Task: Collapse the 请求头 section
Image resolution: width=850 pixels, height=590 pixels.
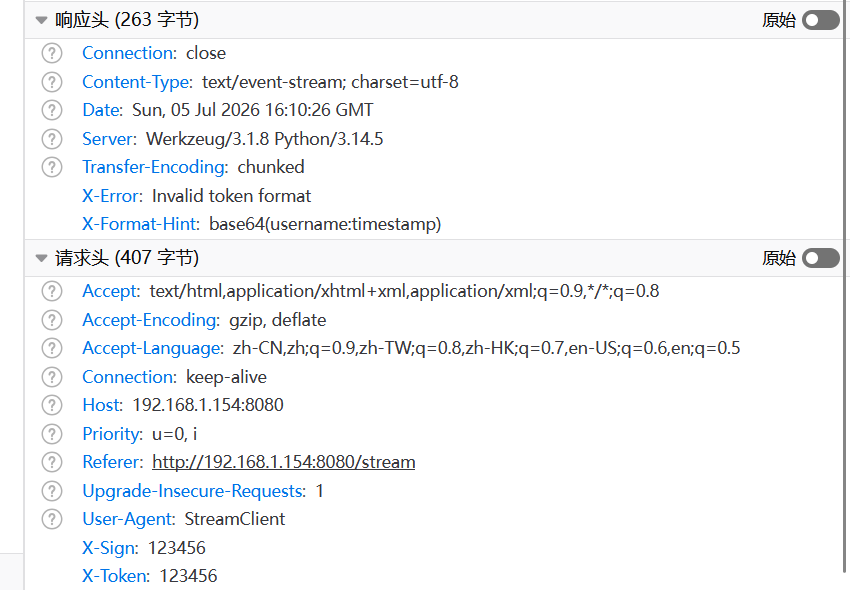Action: (x=41, y=258)
